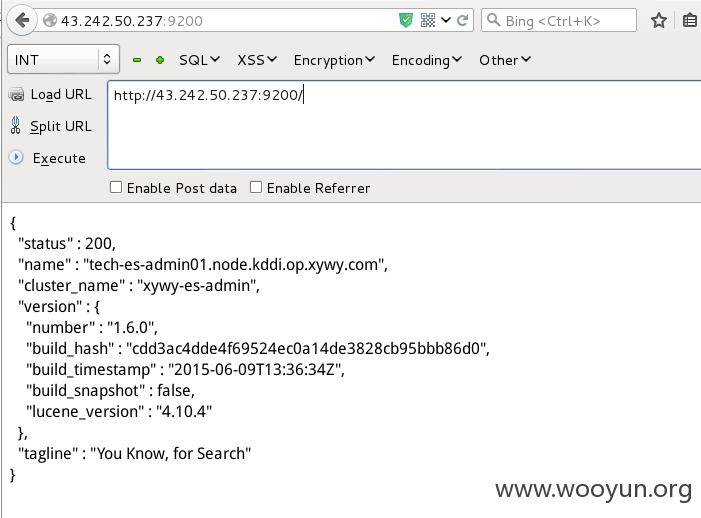
Task: Click the bookmark star icon
Action: [659, 20]
